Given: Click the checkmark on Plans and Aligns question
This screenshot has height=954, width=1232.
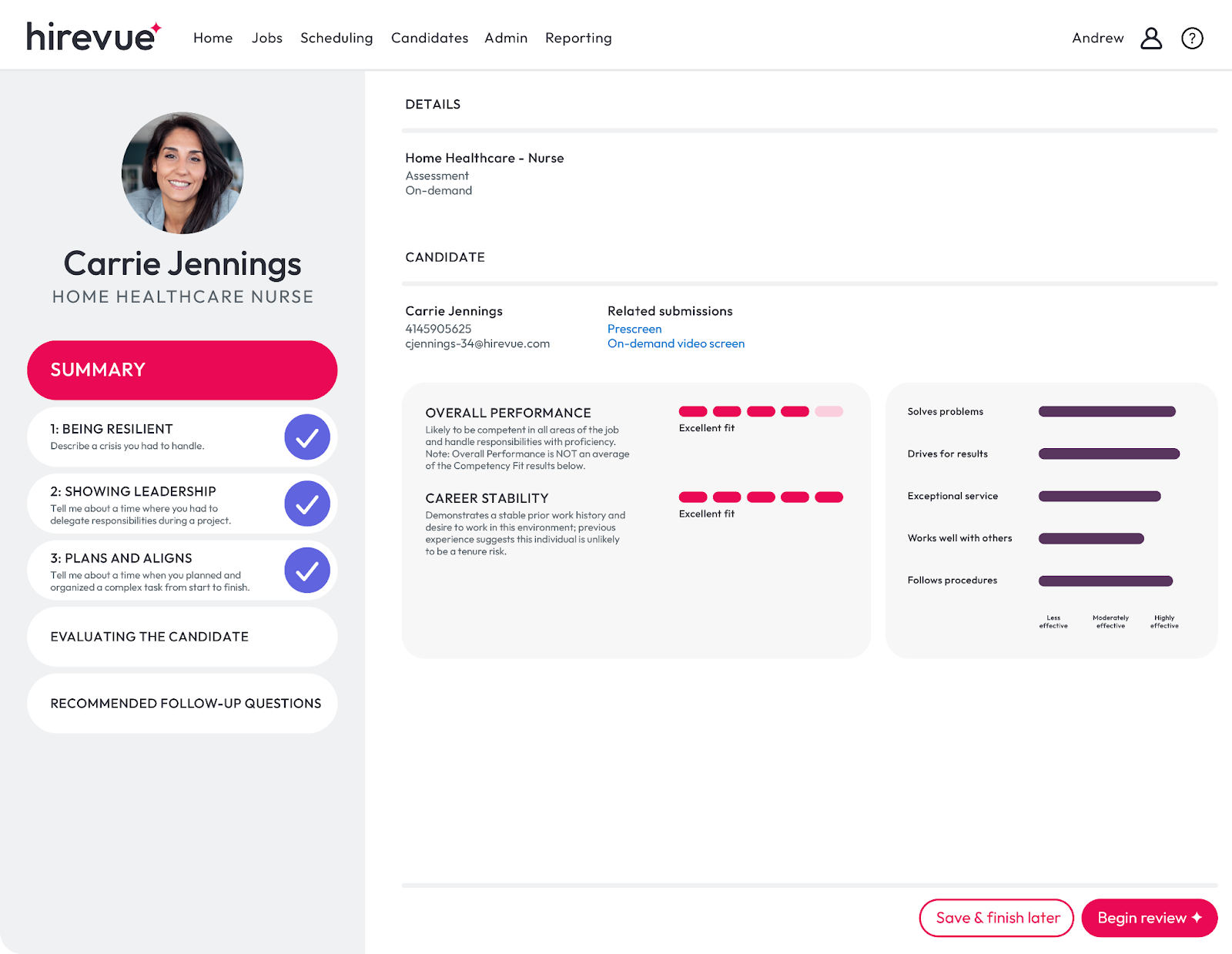Looking at the screenshot, I should (306, 571).
